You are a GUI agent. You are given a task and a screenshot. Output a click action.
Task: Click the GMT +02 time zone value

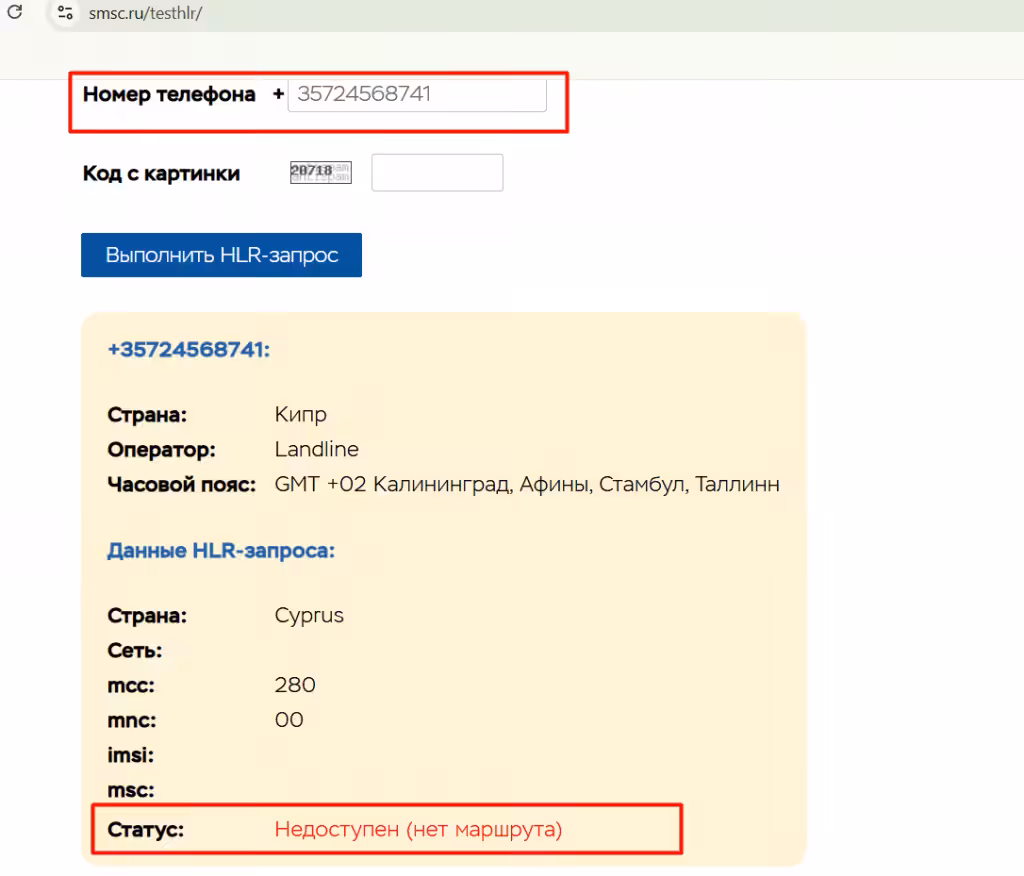click(526, 484)
